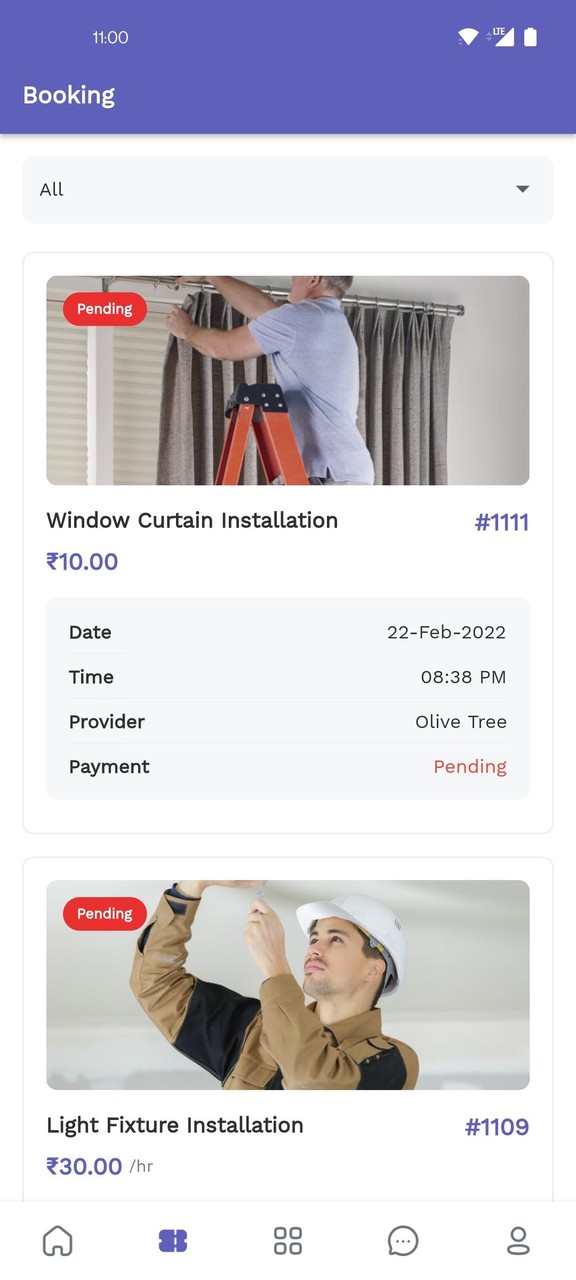Tap the red Pending payment status
This screenshot has height=1280, width=576.
470,767
